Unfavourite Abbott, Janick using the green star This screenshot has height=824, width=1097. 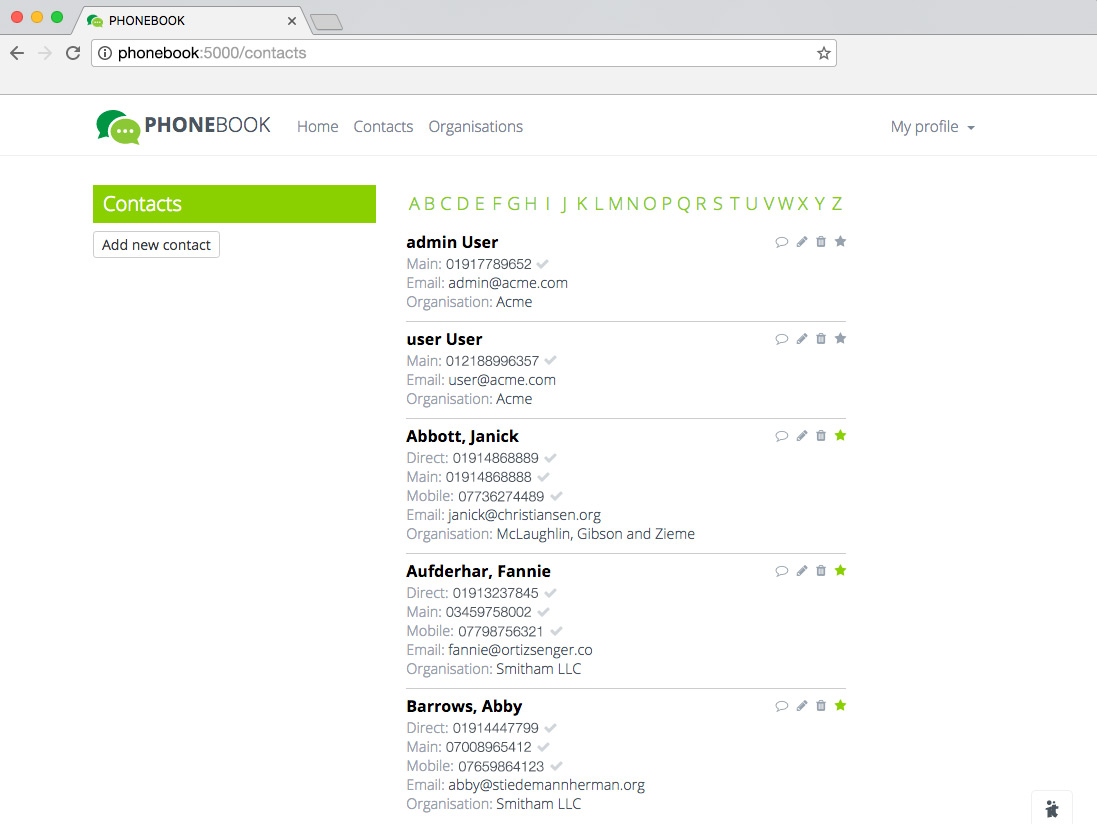point(841,436)
